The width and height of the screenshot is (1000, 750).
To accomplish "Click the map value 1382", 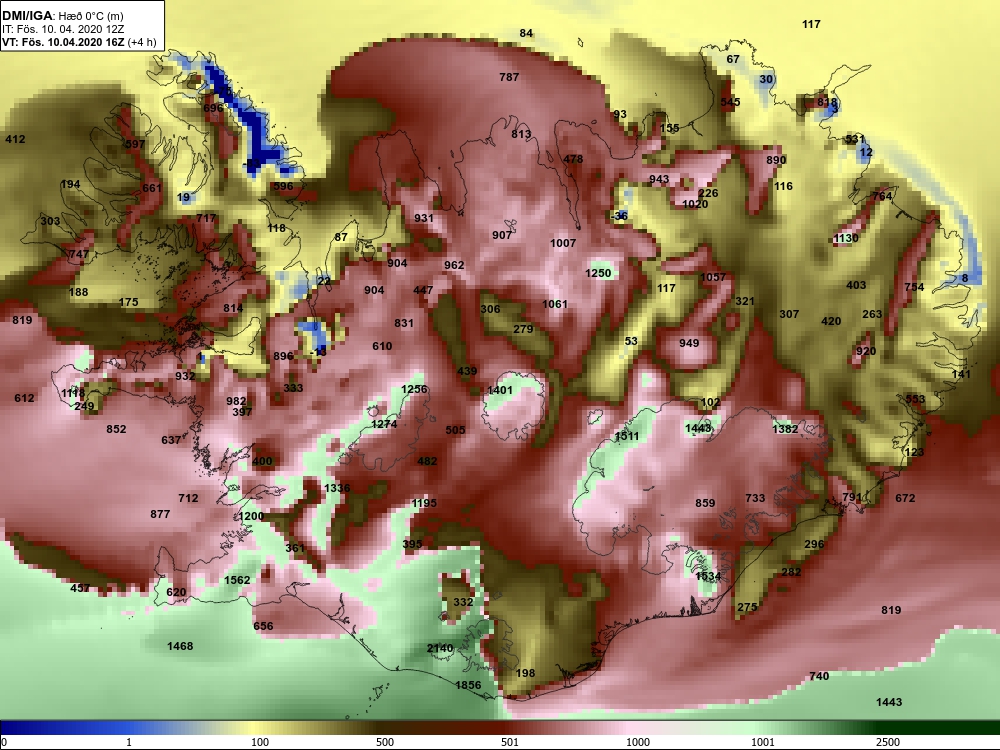I will (785, 429).
